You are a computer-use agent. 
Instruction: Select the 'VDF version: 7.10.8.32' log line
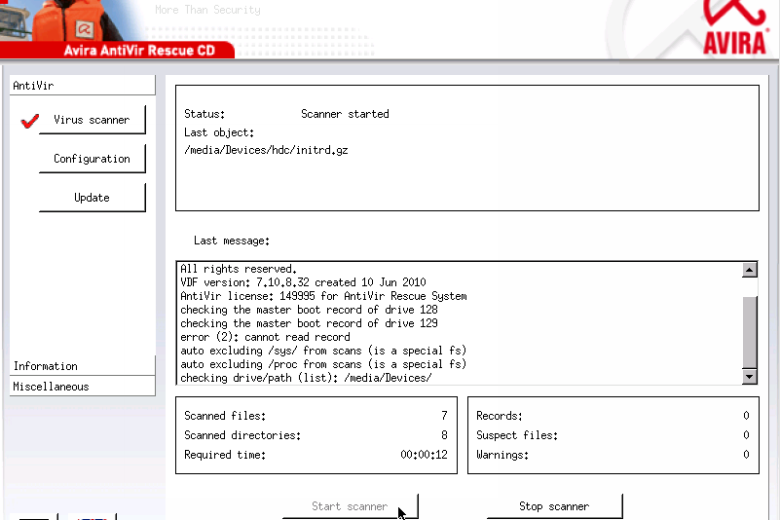click(303, 283)
